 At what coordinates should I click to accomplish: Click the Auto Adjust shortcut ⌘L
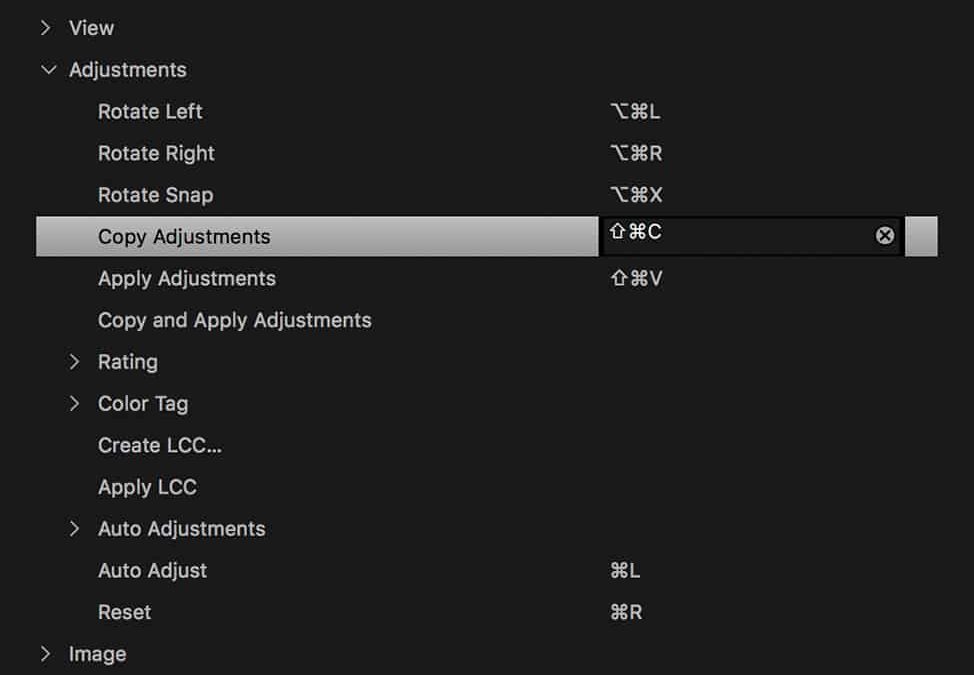(x=625, y=571)
